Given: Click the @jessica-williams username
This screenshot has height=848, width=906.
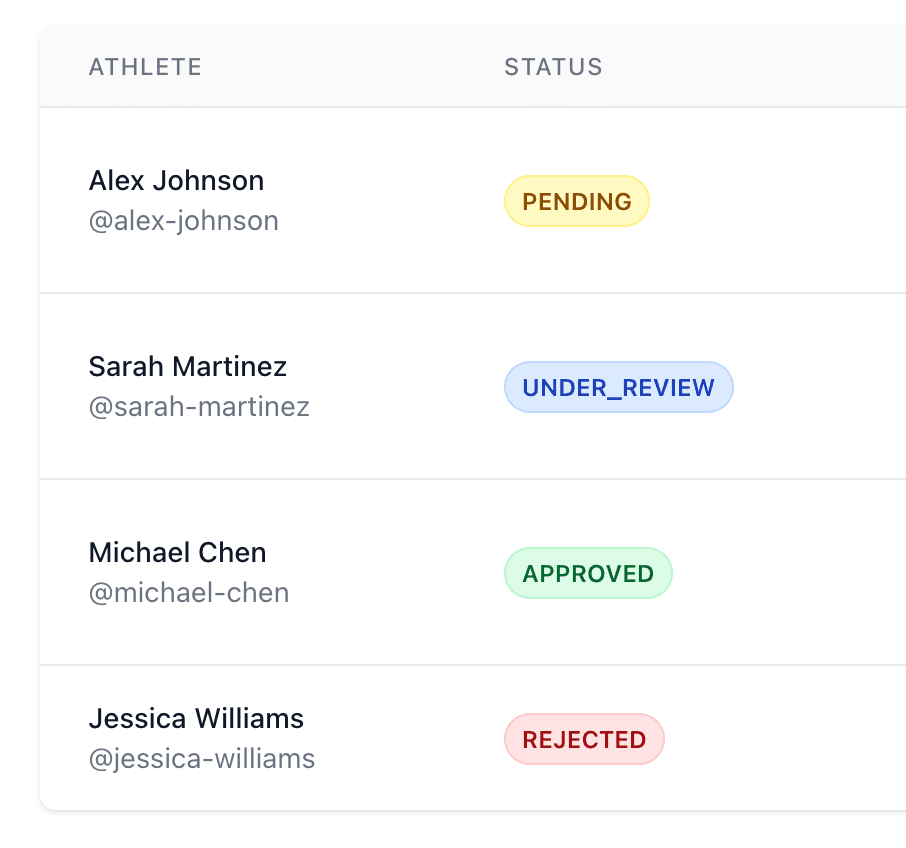Looking at the screenshot, I should [202, 759].
